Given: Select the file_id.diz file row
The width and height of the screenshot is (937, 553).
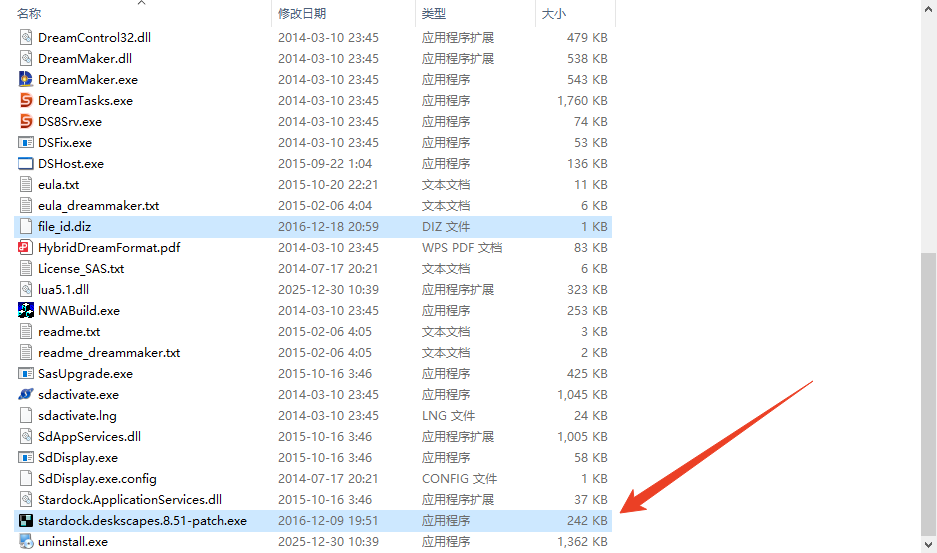Looking at the screenshot, I should tap(64, 227).
